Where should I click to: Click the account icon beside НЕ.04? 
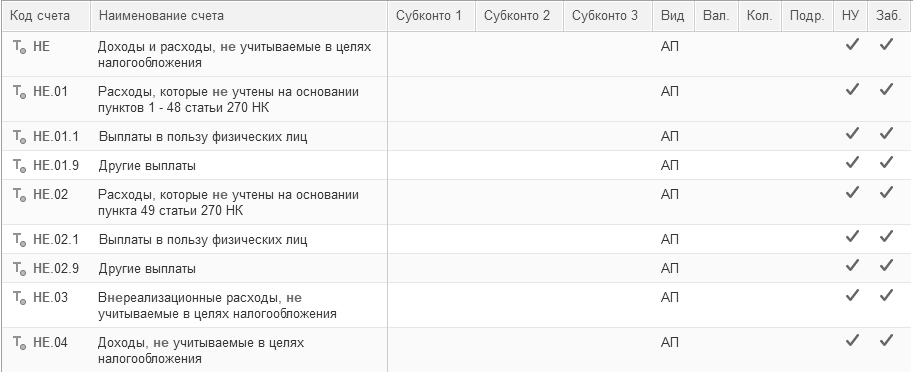point(20,344)
